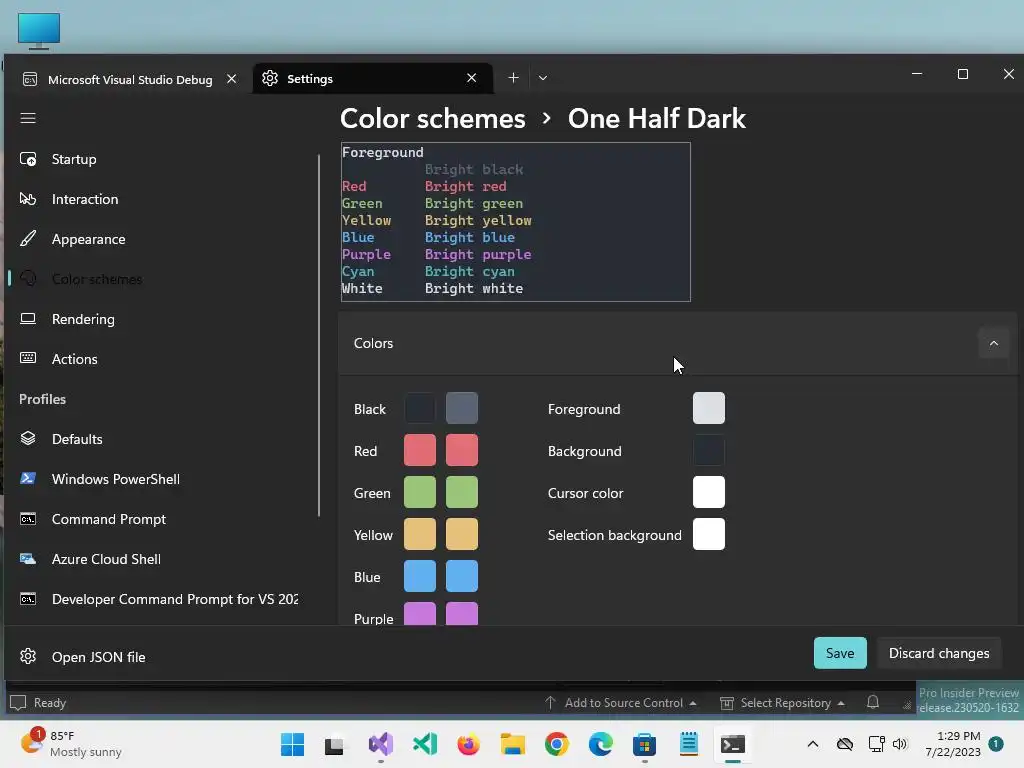This screenshot has height=768, width=1024.
Task: Launch Firefox from the taskbar
Action: click(x=468, y=744)
